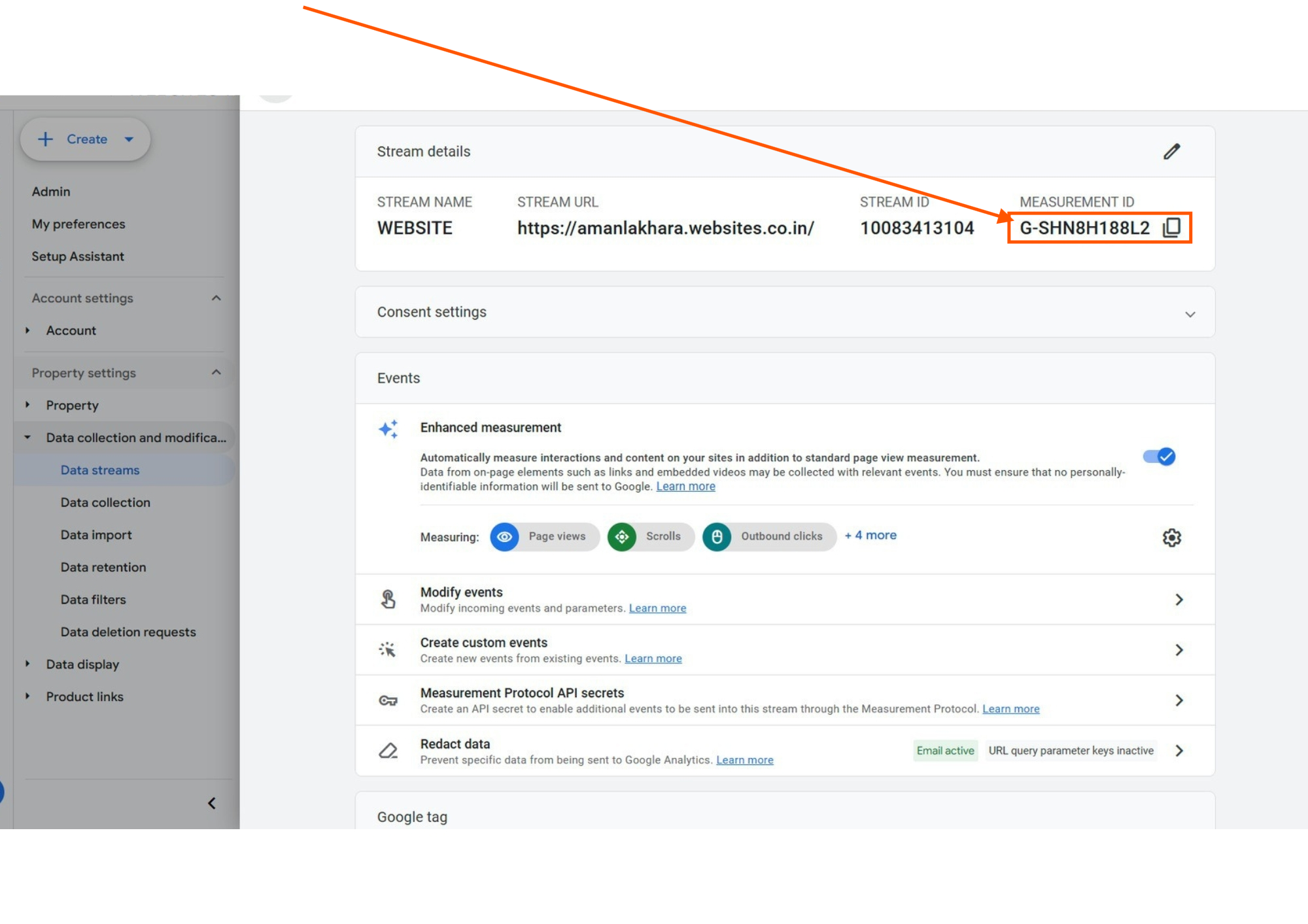Screen dimensions: 1308x924
Task: Collapse the Account settings section
Action: [x=216, y=298]
